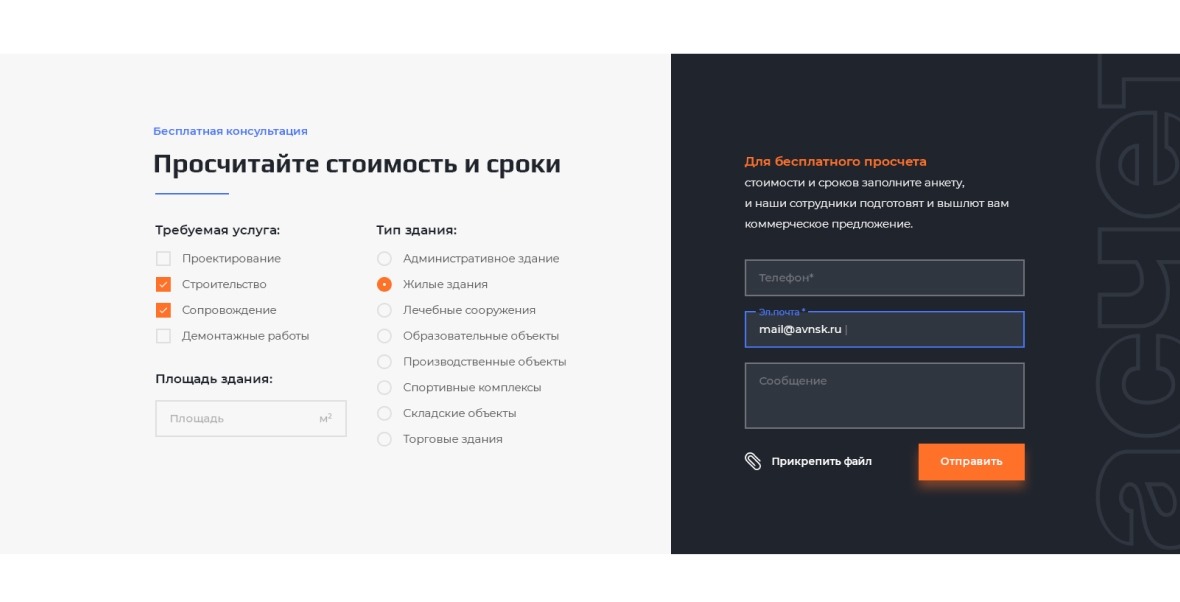
Task: Choose Лечебные сооружения building type
Action: click(x=384, y=310)
